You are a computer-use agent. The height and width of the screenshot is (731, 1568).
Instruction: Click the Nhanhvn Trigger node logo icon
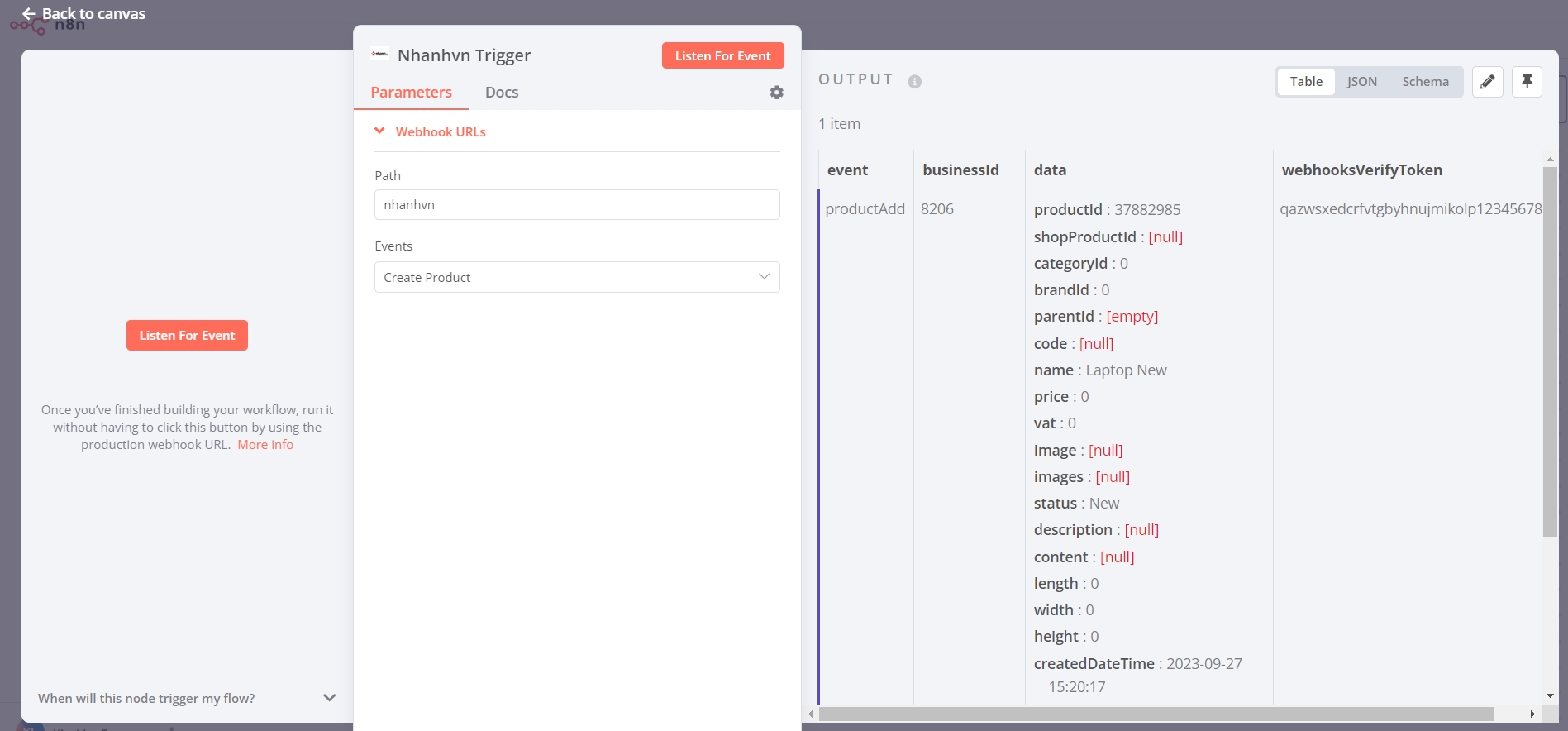[x=379, y=55]
